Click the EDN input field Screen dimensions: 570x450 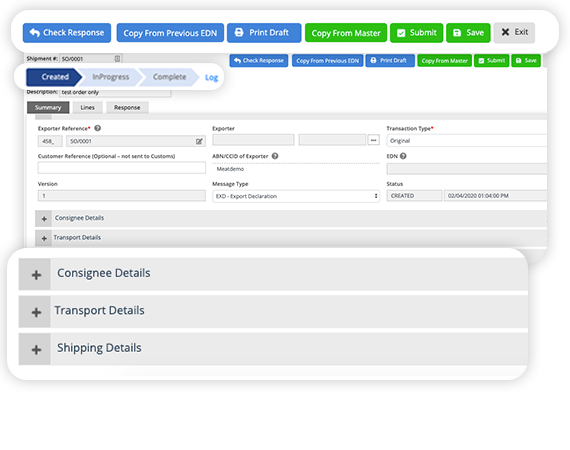467,169
